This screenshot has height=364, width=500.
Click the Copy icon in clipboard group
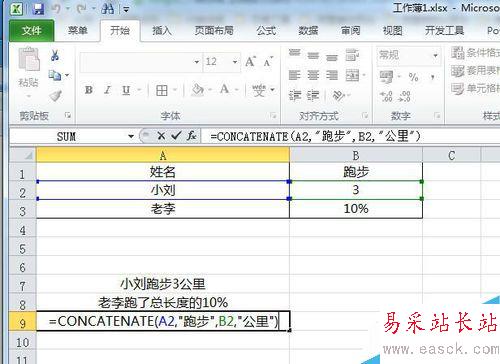tap(55, 76)
